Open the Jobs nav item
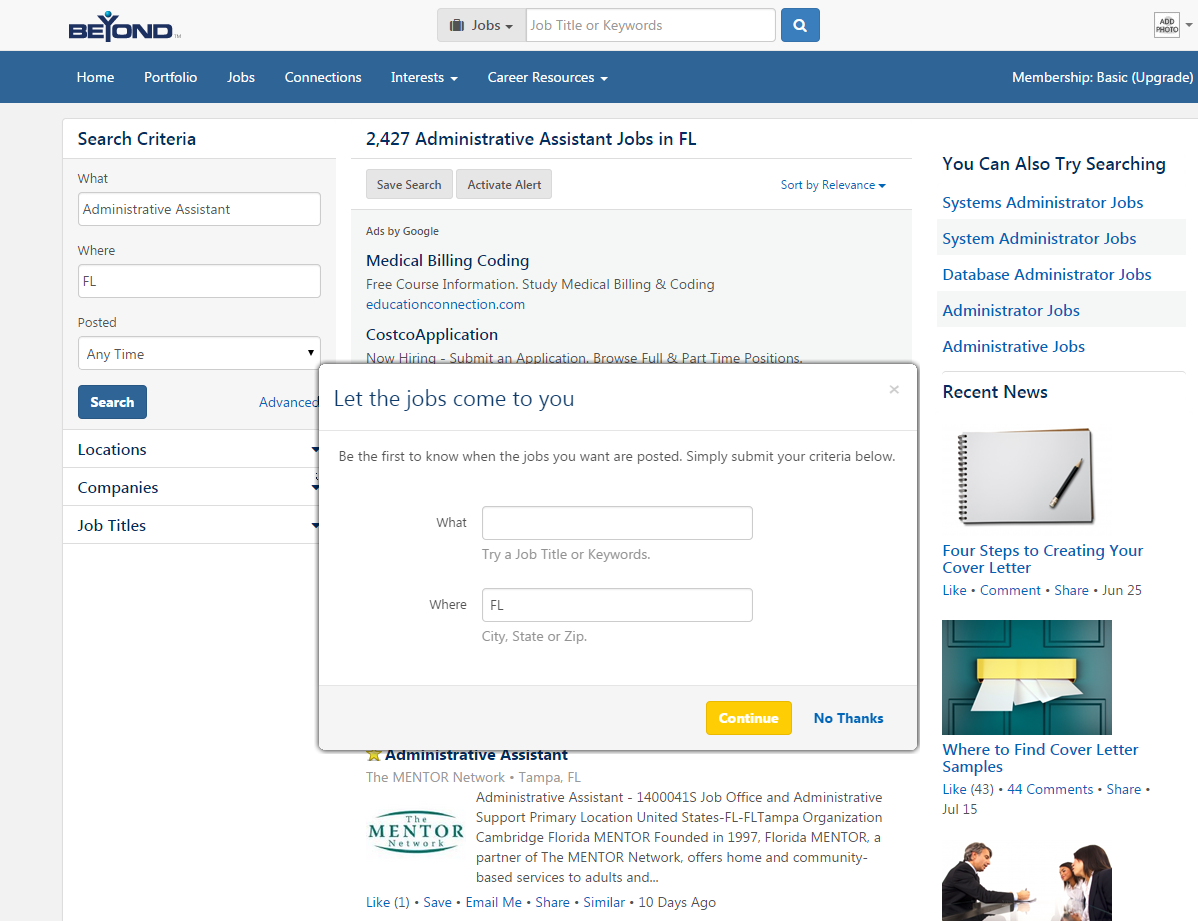The width and height of the screenshot is (1198, 921). (241, 77)
